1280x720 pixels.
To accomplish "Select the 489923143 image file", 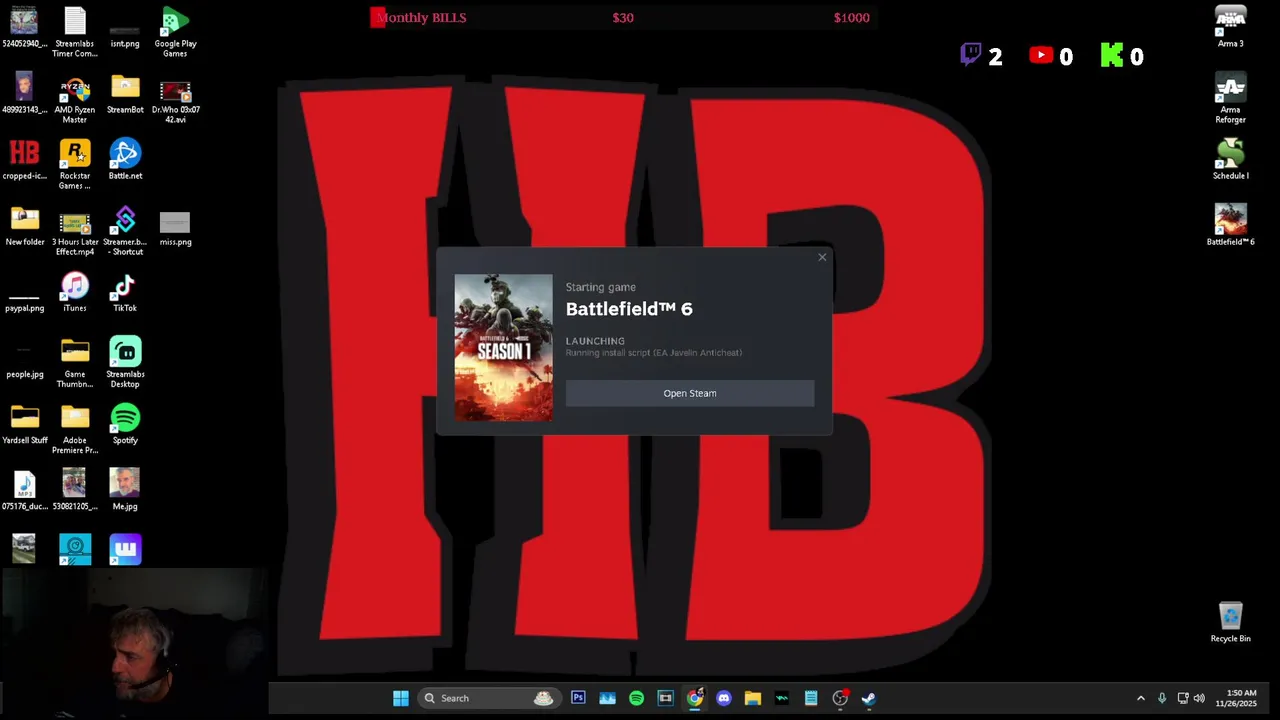I will pyautogui.click(x=25, y=94).
